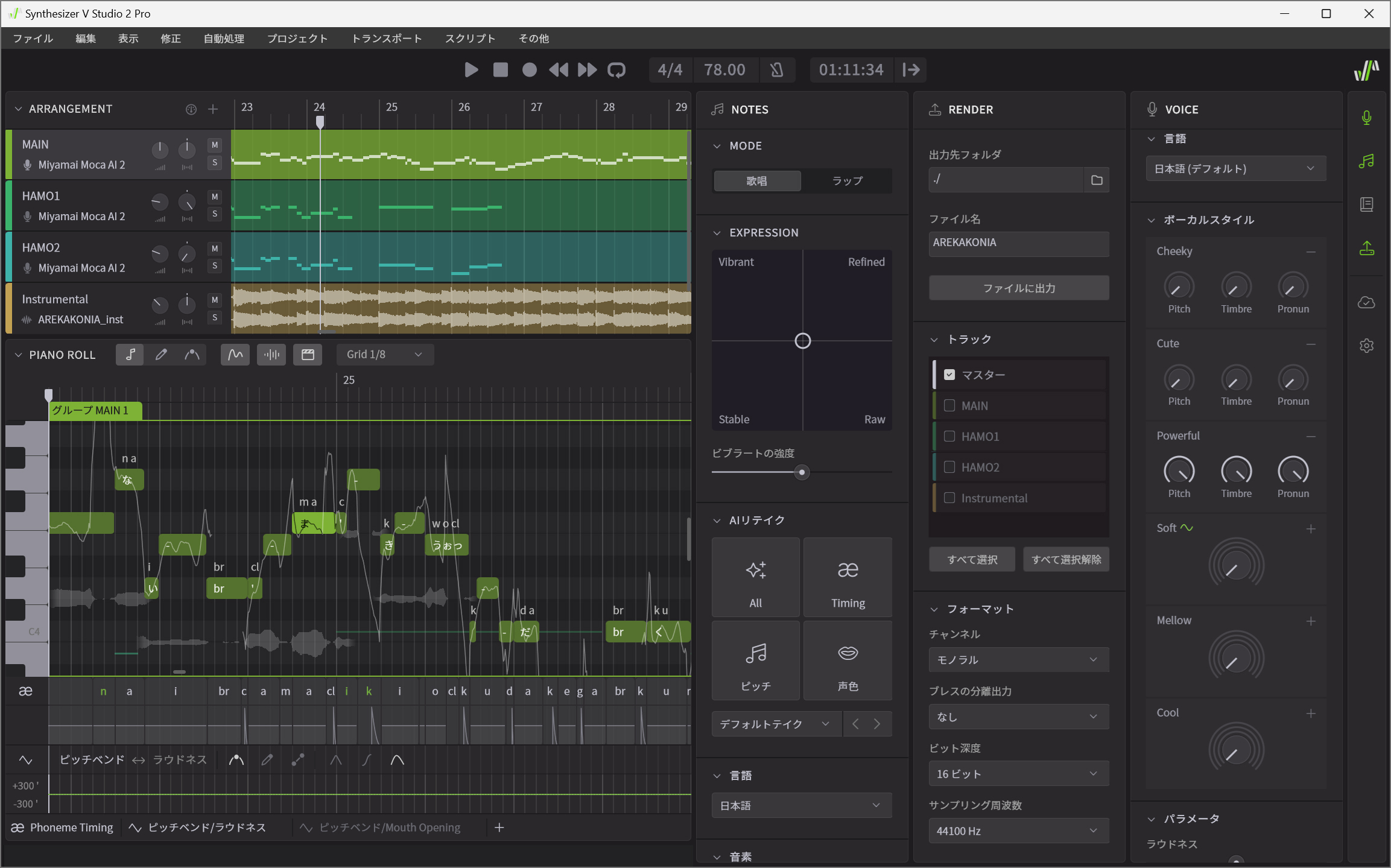Open the dictionary panel in the right sidebar
This screenshot has width=1391, height=868.
click(1366, 204)
